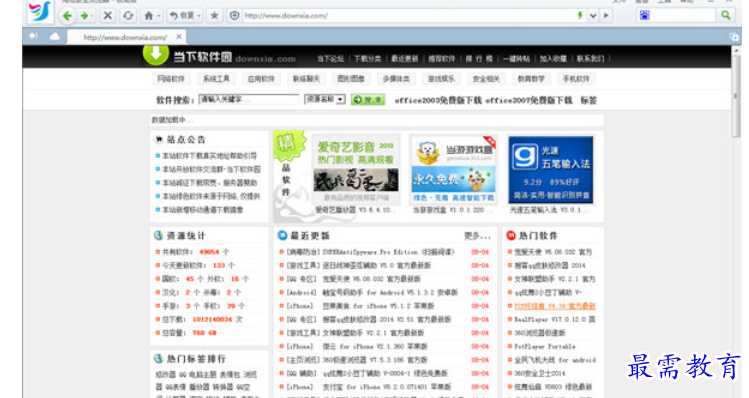Open office2007免费版下载 link

coord(529,100)
